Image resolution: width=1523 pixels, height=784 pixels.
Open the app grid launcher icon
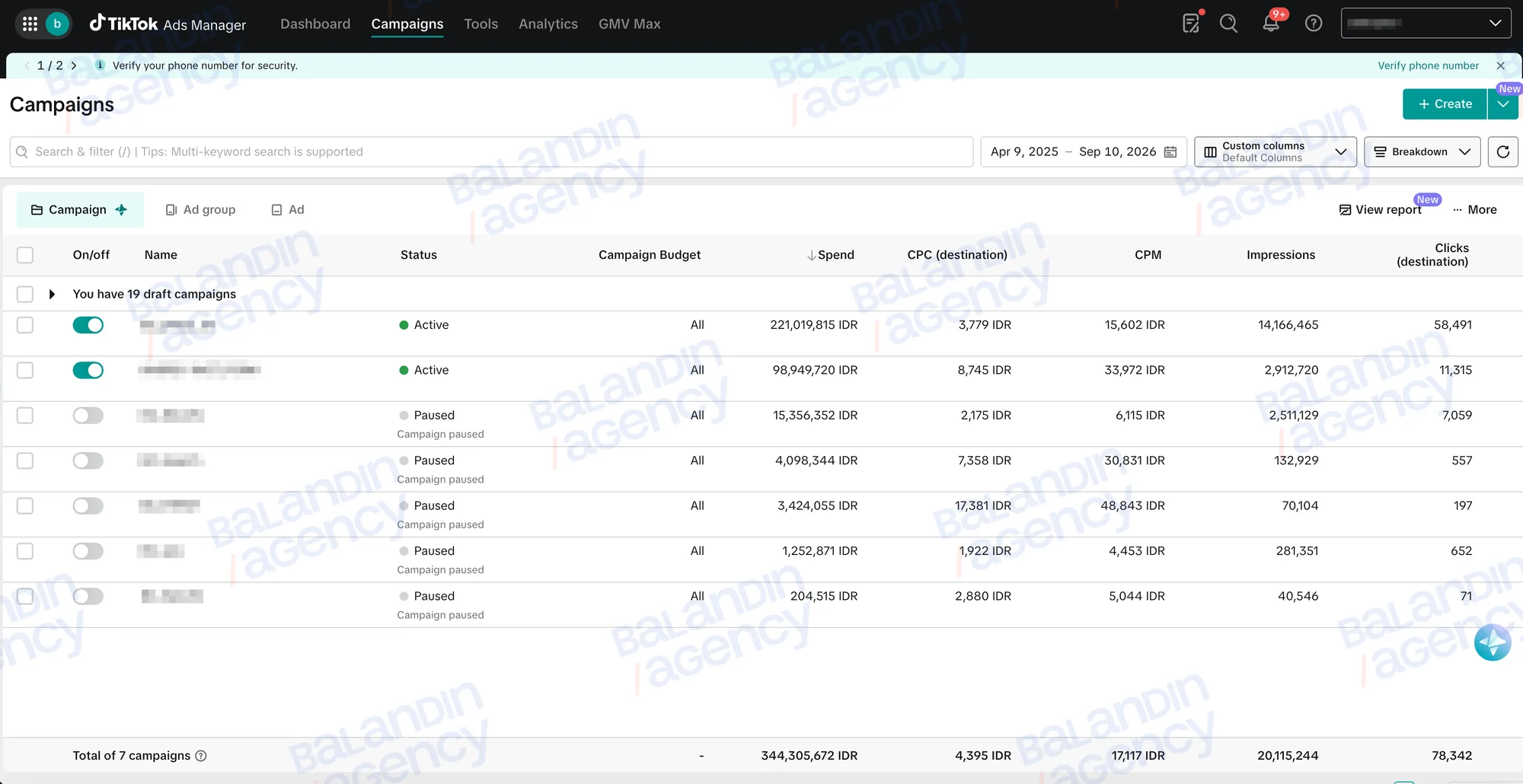tap(30, 24)
